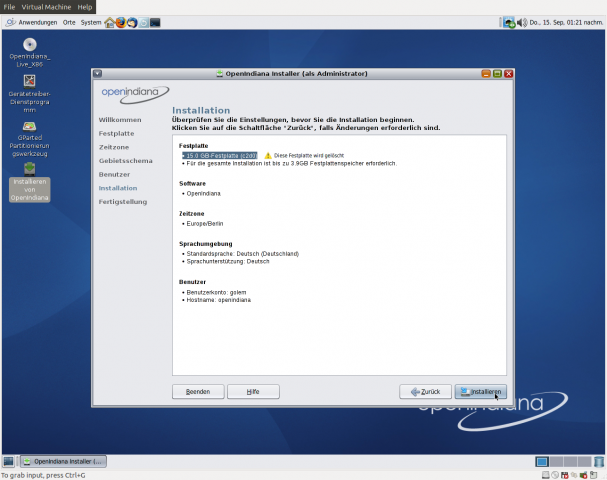Open the Gerätetreiber-Dienstprogramm desktop icon
This screenshot has height=480, width=607.
click(30, 82)
